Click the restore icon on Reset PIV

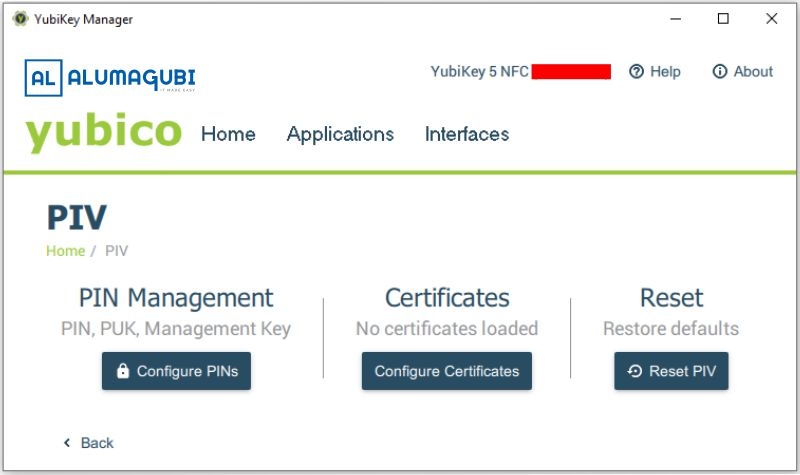click(635, 371)
